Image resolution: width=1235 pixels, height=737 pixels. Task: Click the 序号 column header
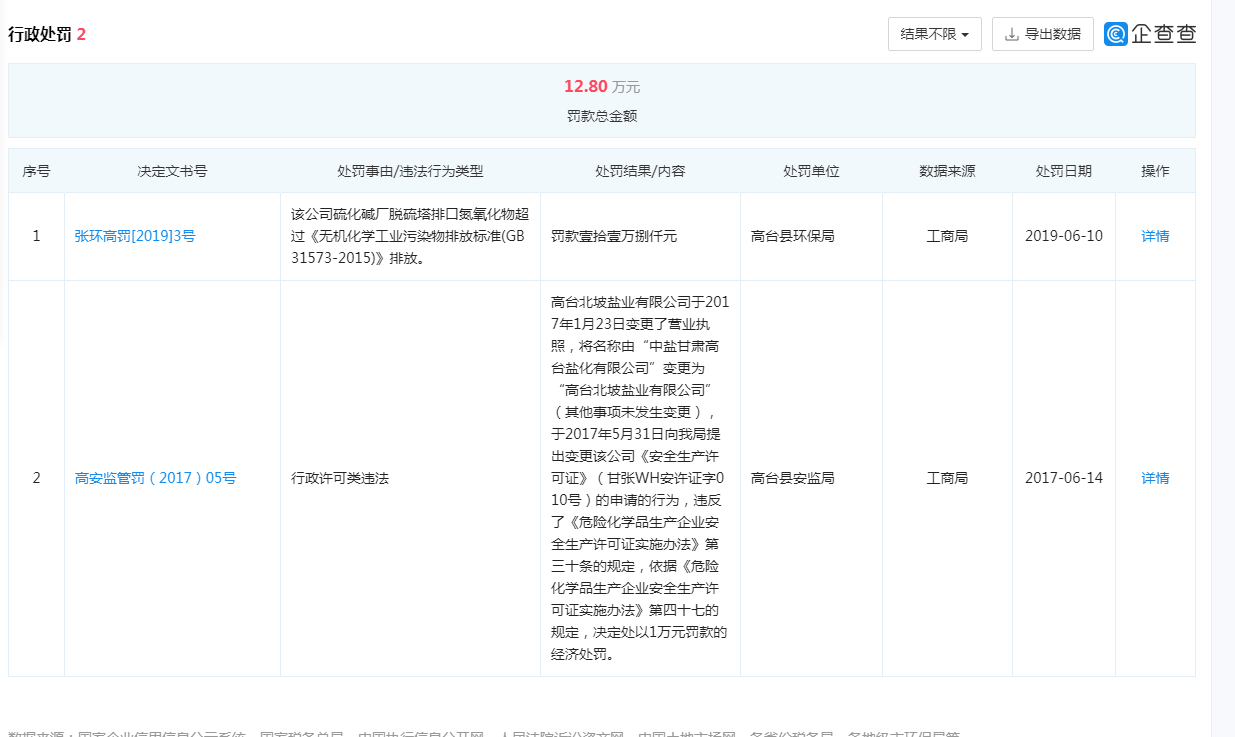37,171
